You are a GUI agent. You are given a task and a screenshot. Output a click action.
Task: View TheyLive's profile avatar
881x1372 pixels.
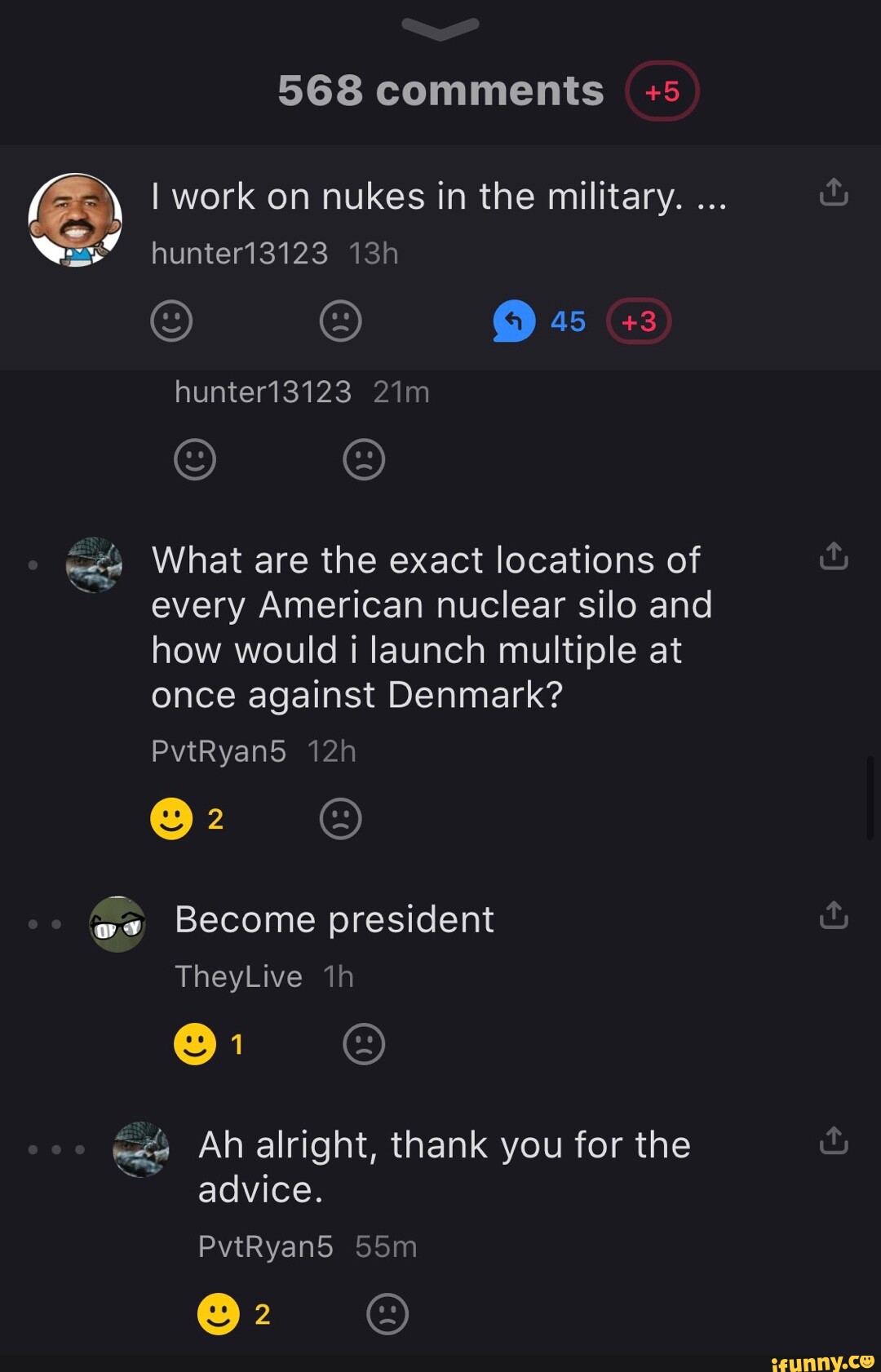117,924
